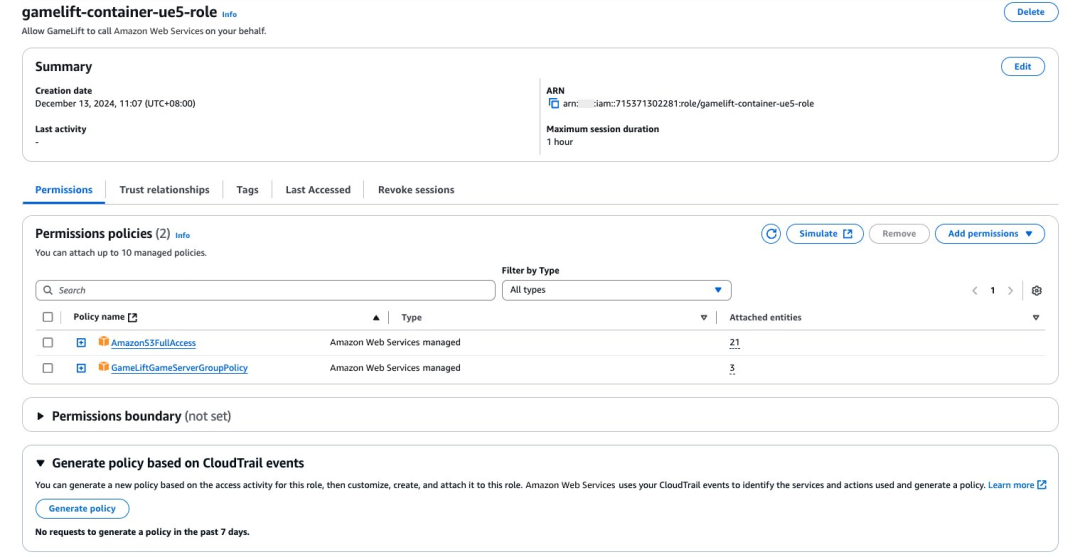The image size is (1080, 557).
Task: Go to next page of policies
Action: (1010, 291)
